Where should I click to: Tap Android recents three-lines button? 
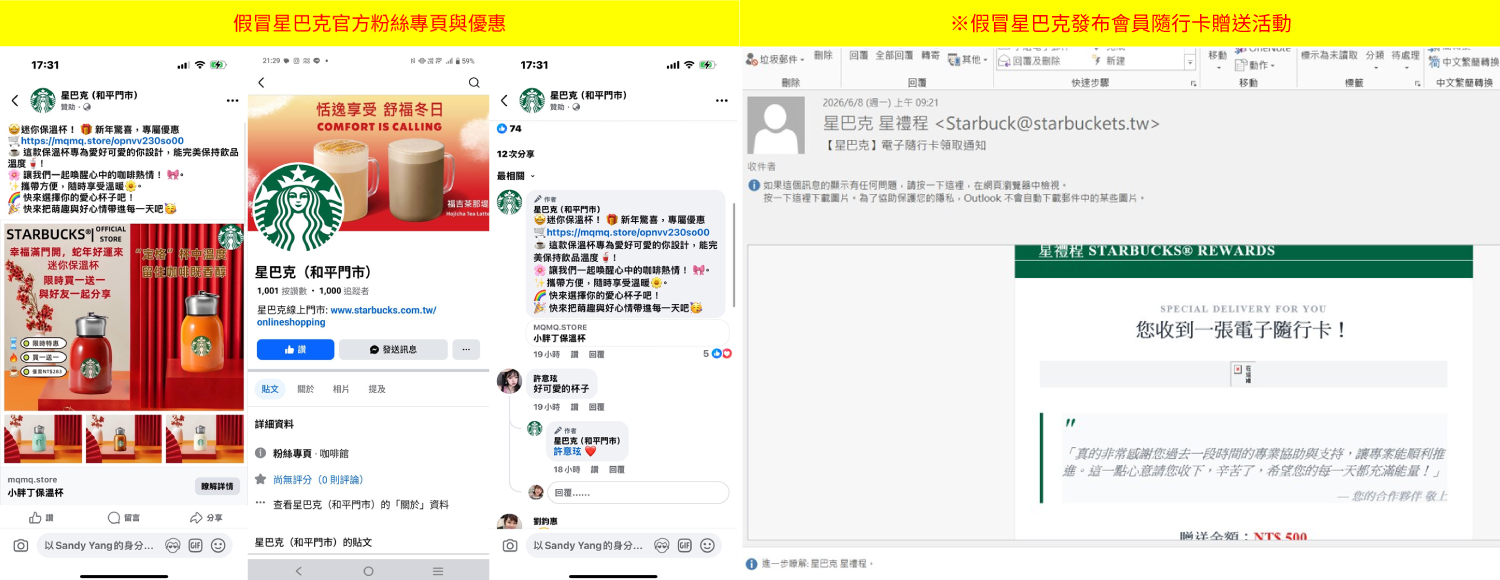[437, 571]
